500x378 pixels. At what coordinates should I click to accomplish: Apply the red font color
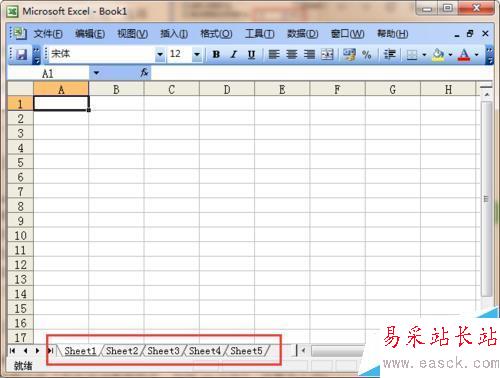(464, 54)
